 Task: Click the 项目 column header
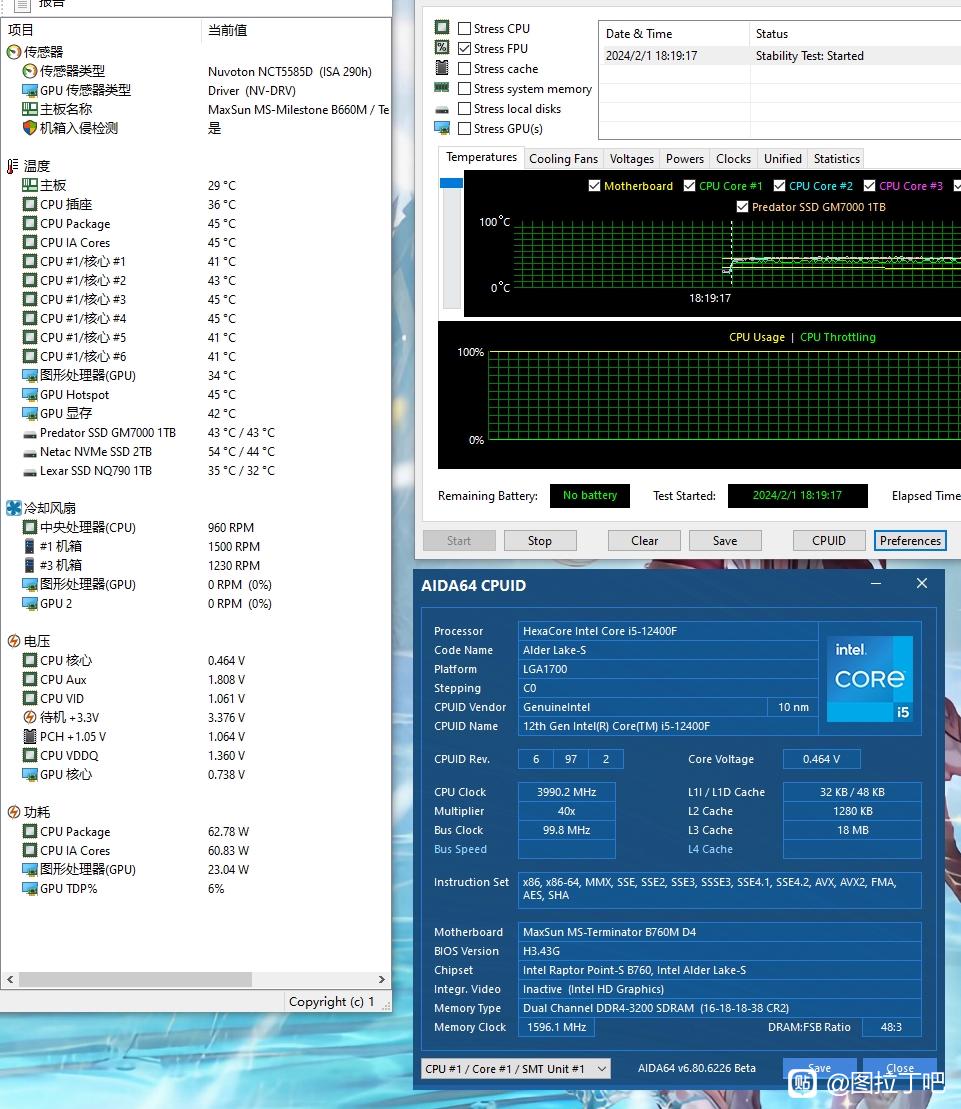[101, 30]
